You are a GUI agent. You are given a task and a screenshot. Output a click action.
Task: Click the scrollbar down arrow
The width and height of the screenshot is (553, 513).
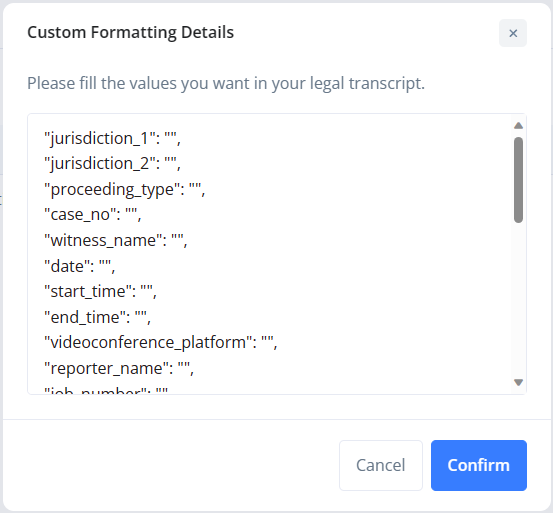click(518, 382)
